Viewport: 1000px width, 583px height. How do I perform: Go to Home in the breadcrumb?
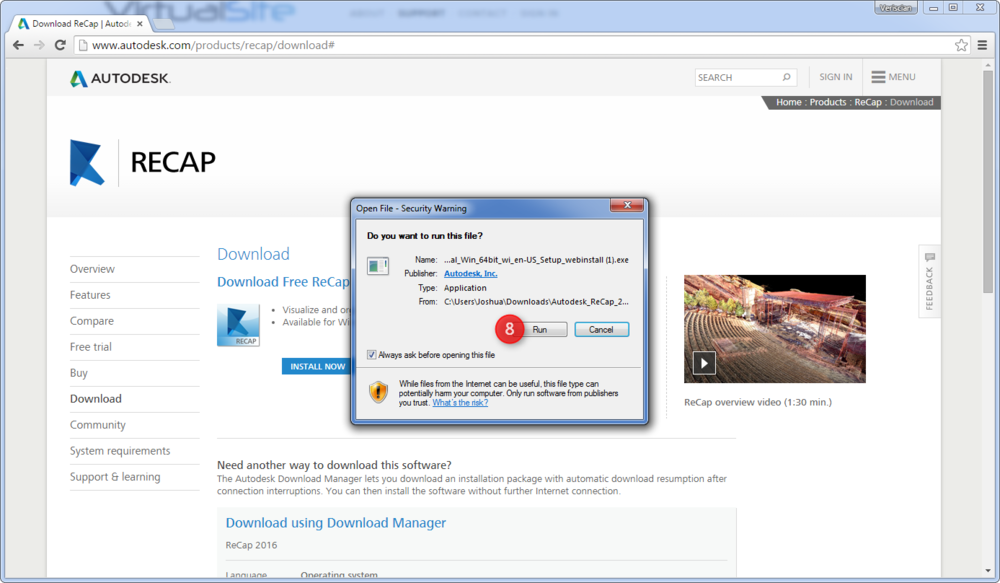pos(789,102)
